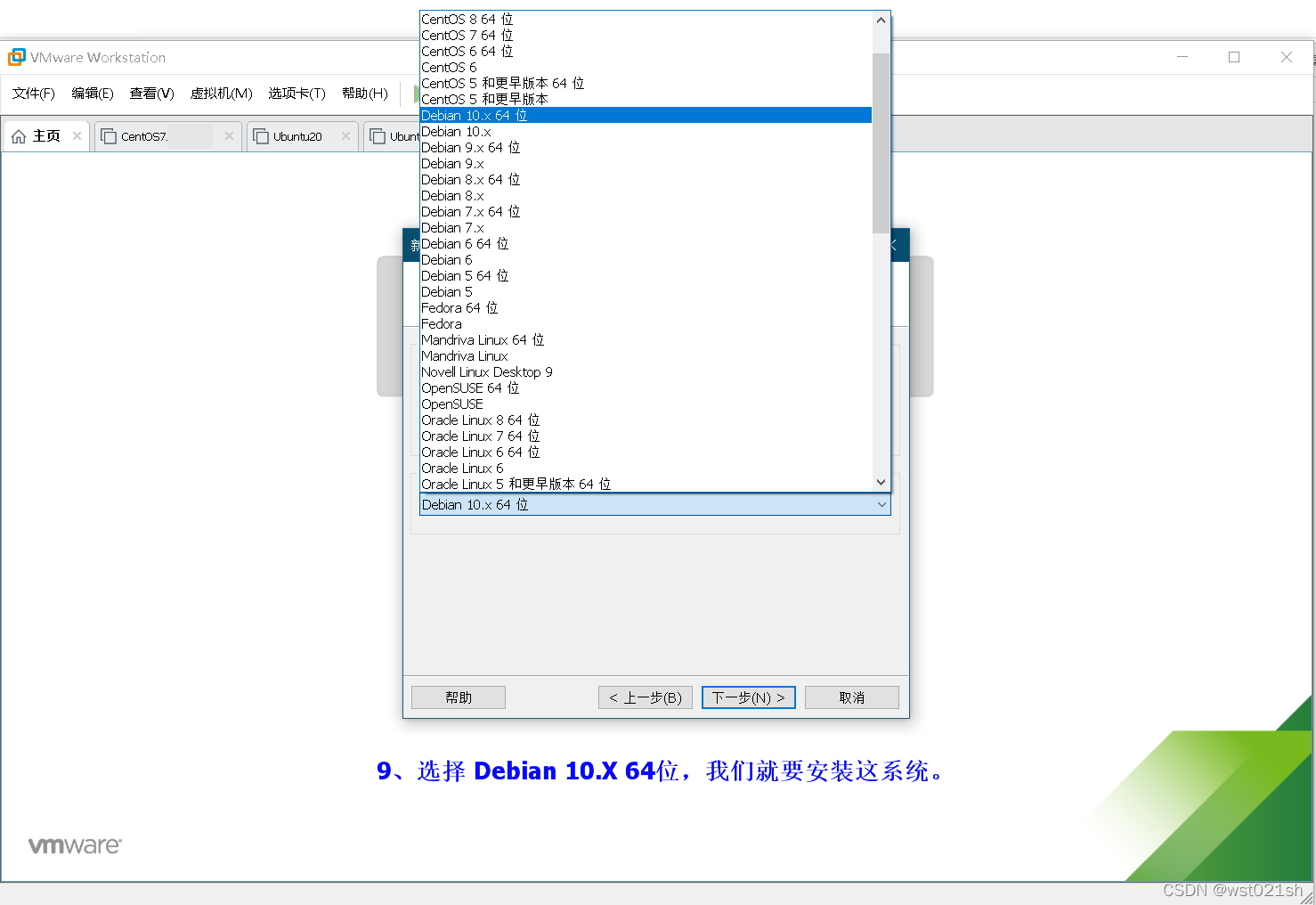Select highlighted Debian 10.x 64 位 option
The image size is (1316, 905).
646,116
